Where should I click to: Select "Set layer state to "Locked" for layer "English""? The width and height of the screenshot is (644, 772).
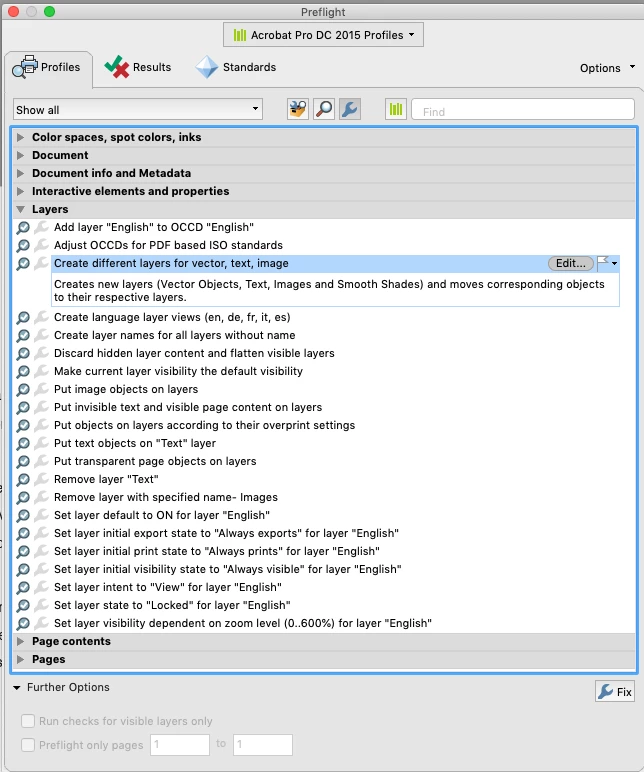coord(172,605)
